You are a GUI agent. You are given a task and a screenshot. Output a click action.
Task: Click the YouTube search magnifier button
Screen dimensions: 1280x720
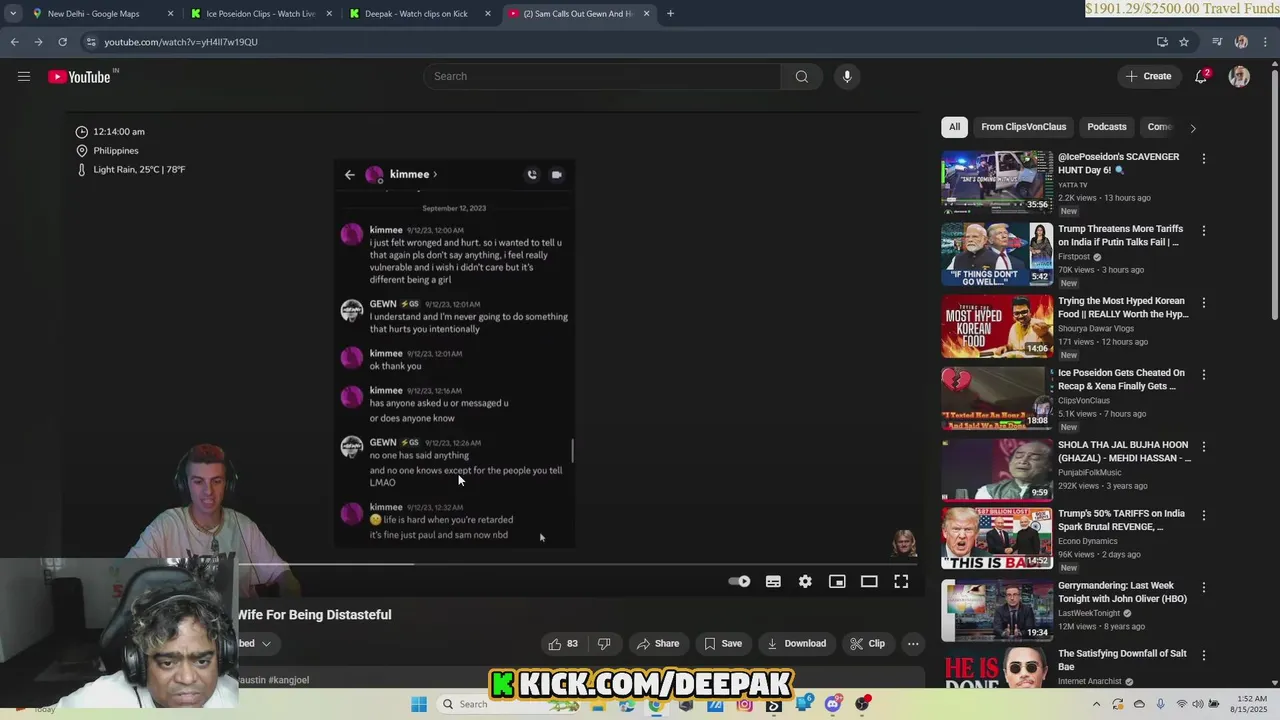point(801,76)
